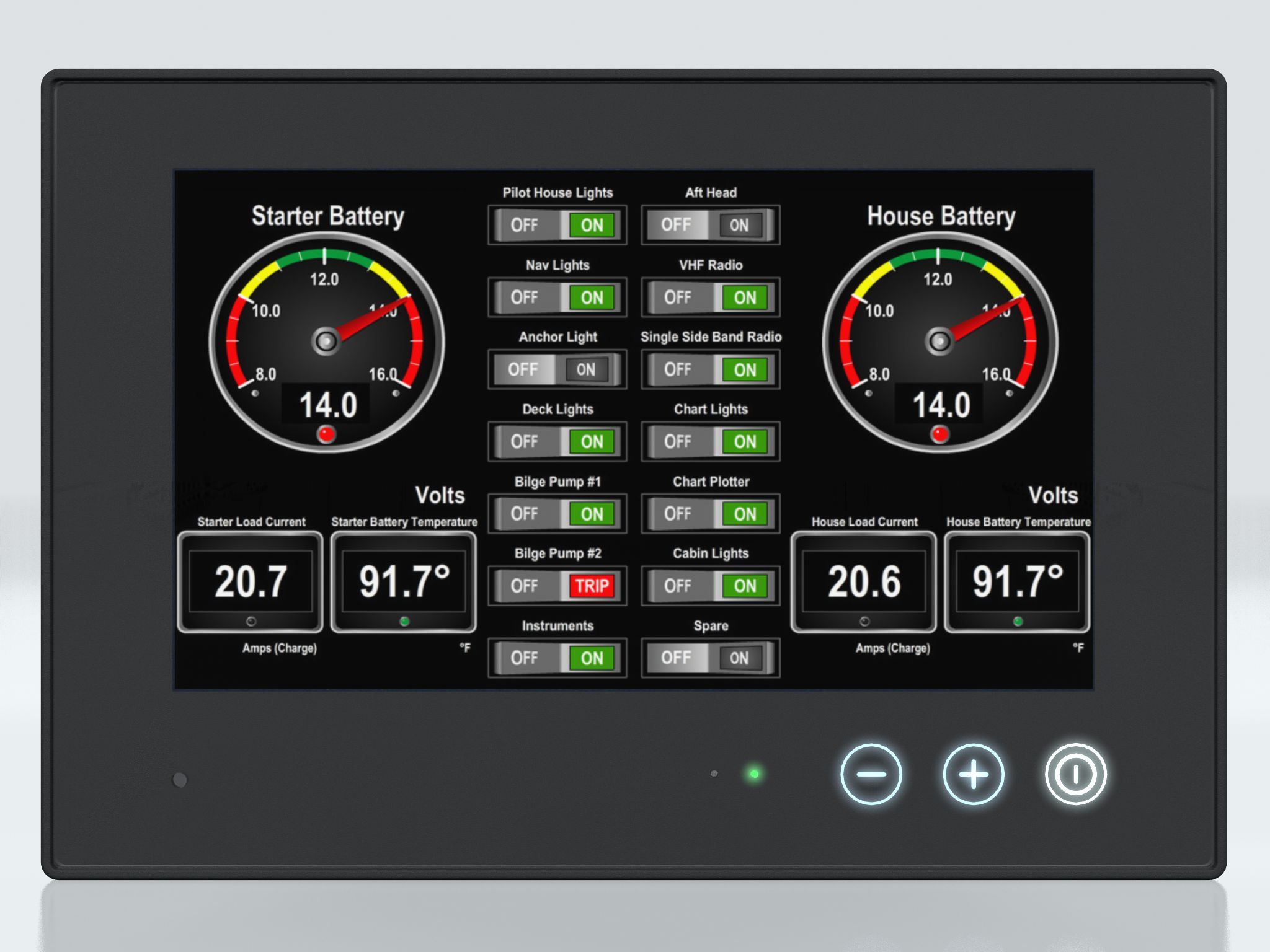Image resolution: width=1270 pixels, height=952 pixels.
Task: Toggle the VHF Radio switch
Action: [x=711, y=297]
